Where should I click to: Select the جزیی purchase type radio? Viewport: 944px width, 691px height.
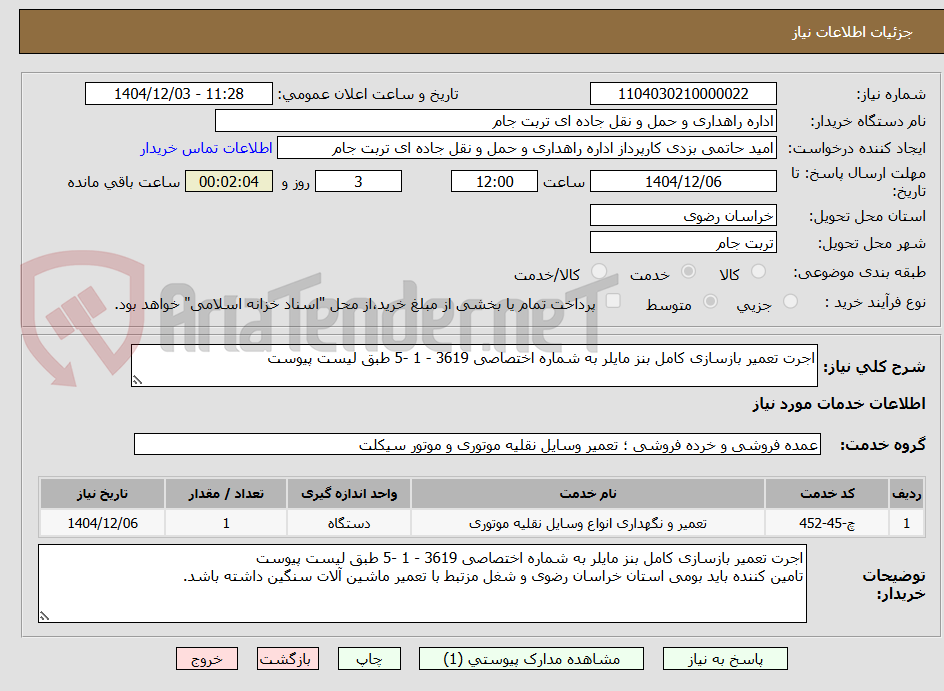pos(790,302)
